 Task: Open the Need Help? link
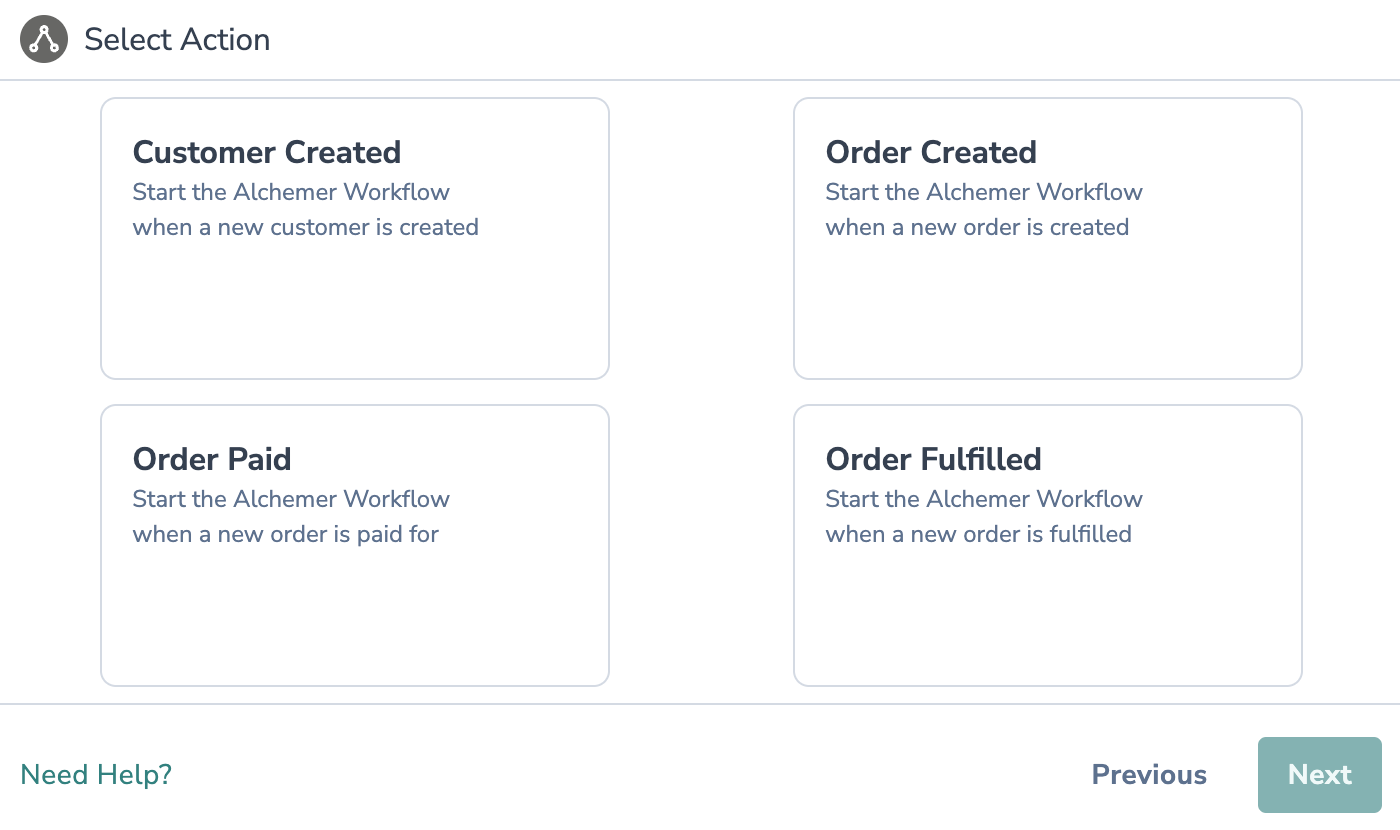pyautogui.click(x=96, y=774)
